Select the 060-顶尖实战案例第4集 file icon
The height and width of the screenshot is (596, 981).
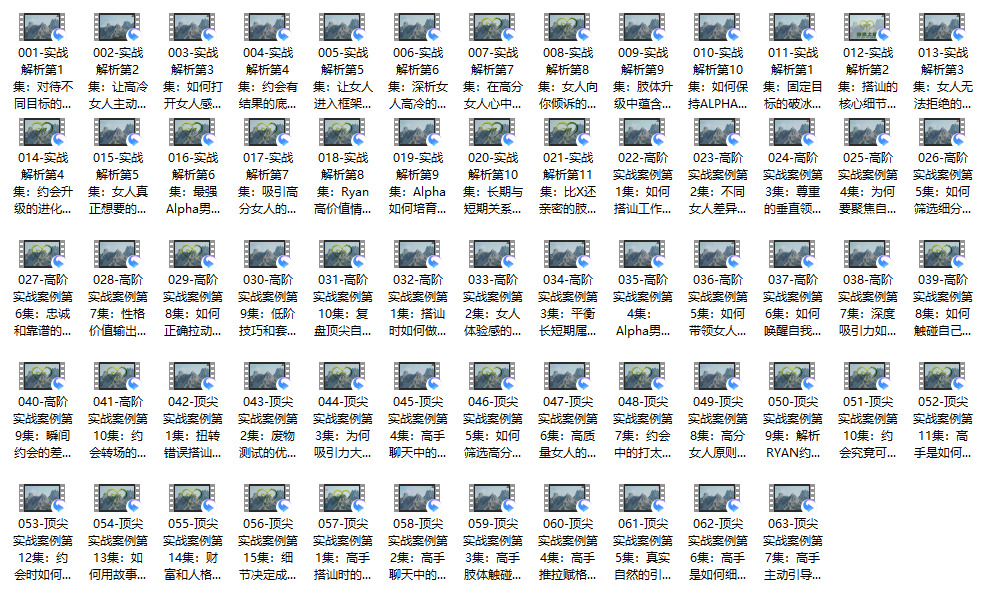point(568,498)
